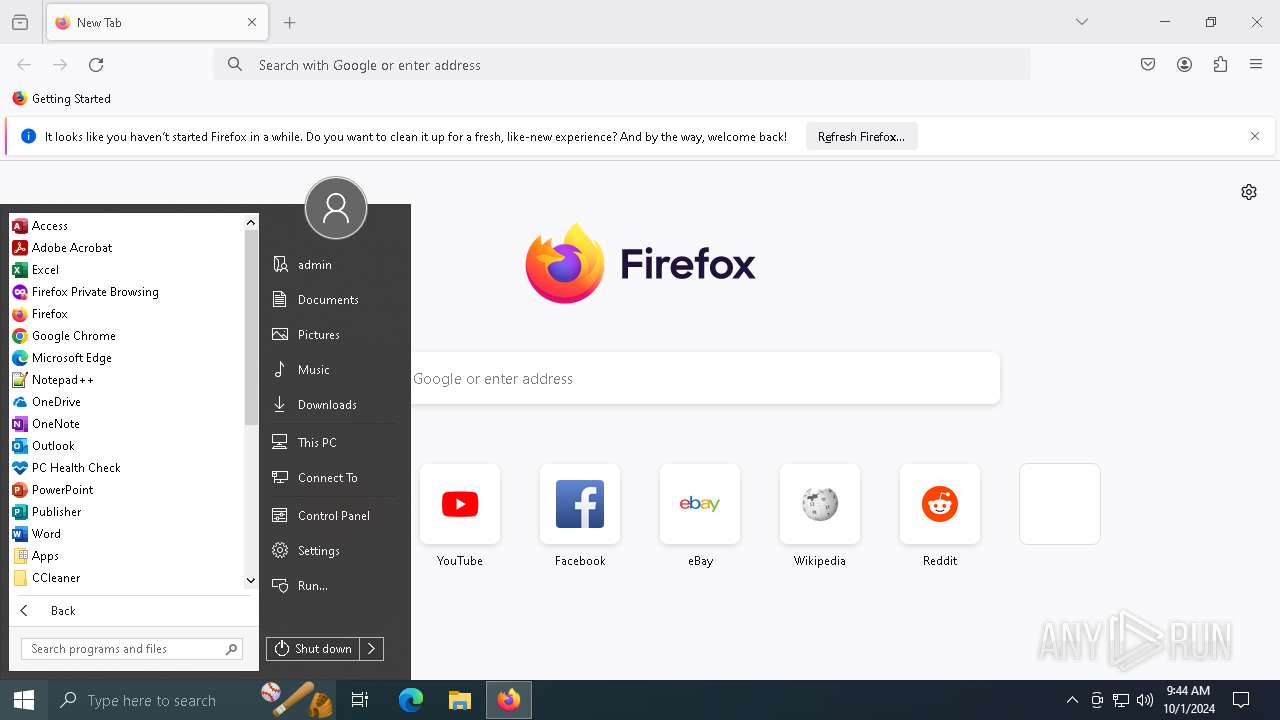Open OneNote from the programs list
1280x720 pixels.
(128, 424)
